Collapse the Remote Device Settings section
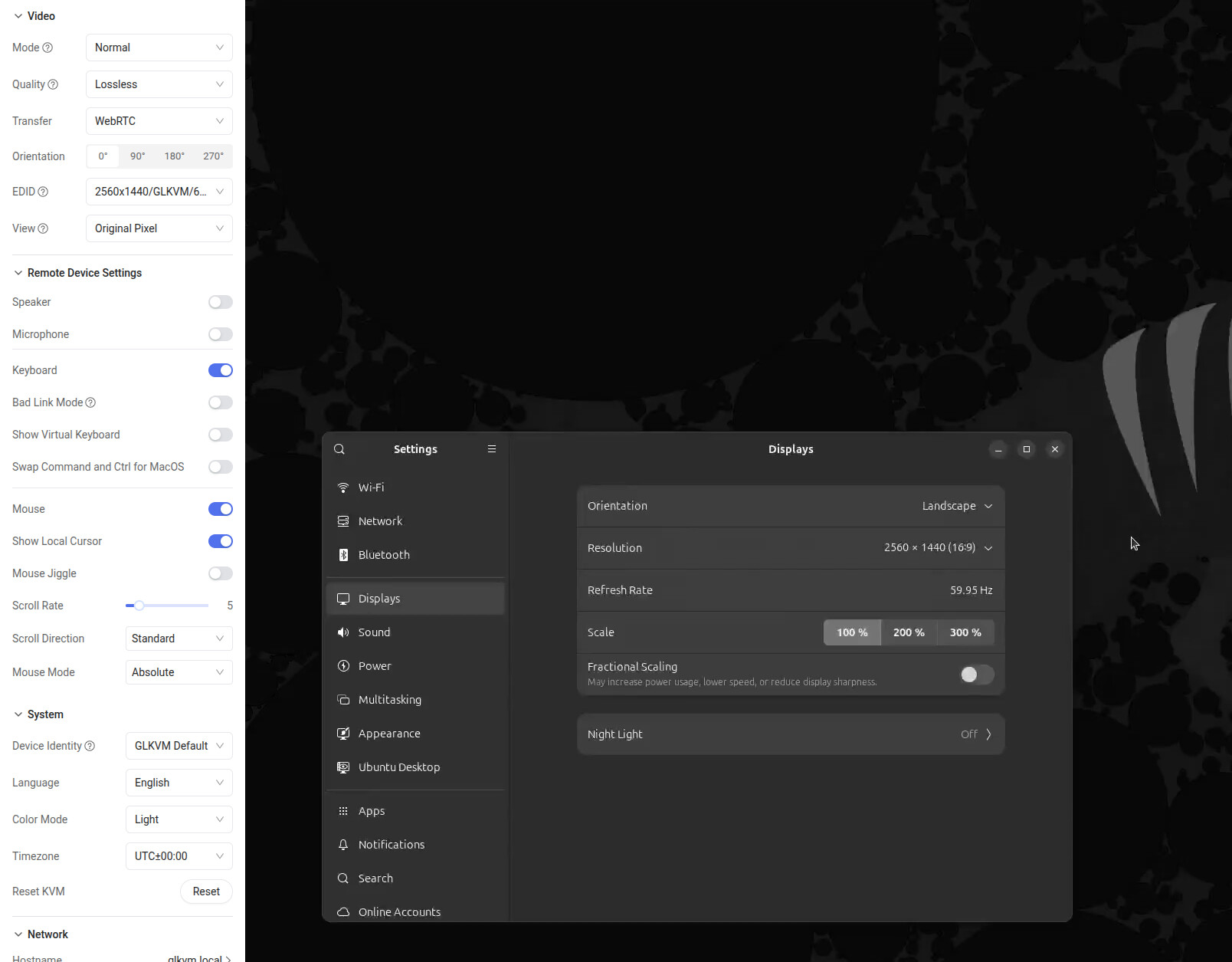Image resolution: width=1232 pixels, height=962 pixels. pyautogui.click(x=18, y=273)
